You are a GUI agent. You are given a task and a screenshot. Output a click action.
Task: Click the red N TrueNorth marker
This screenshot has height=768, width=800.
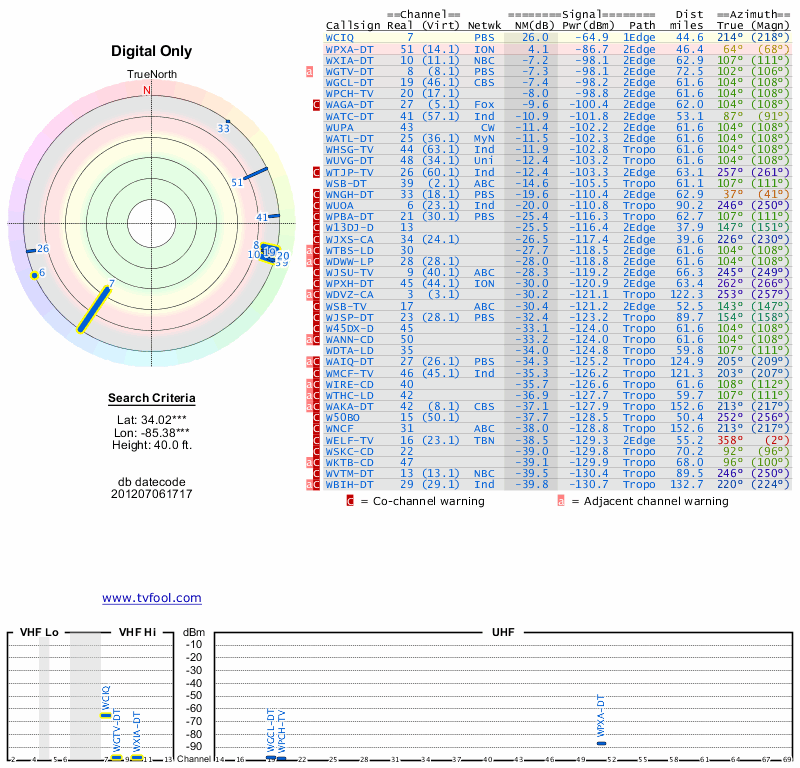coord(147,90)
